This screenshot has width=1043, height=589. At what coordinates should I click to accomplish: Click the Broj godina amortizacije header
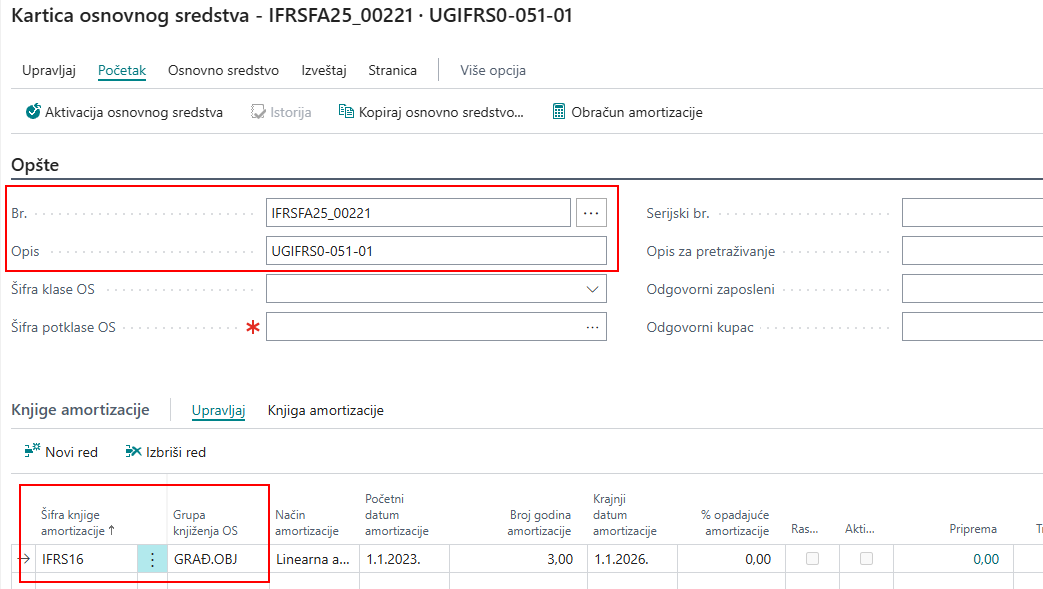tap(539, 522)
